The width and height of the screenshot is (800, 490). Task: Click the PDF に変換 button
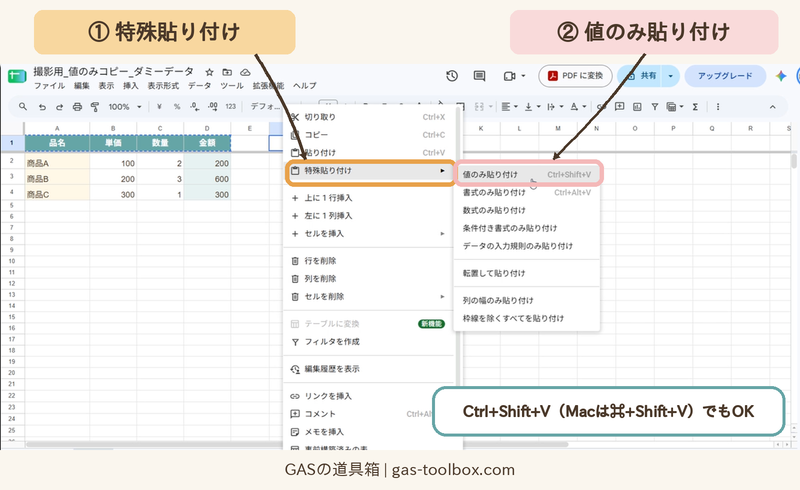tap(575, 76)
